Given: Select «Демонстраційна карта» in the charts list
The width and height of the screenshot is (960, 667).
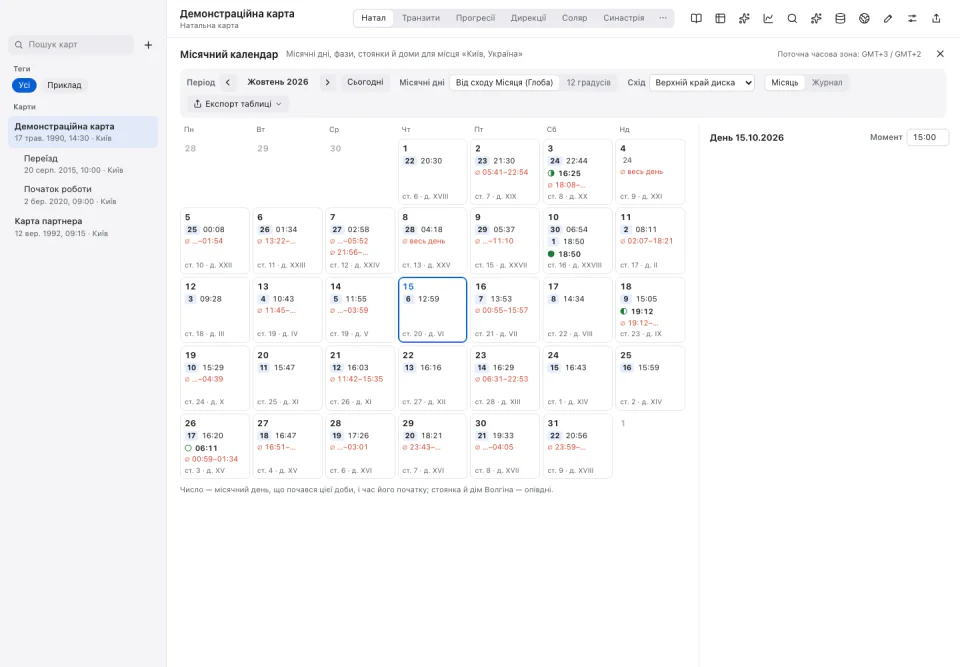Looking at the screenshot, I should (x=83, y=132).
